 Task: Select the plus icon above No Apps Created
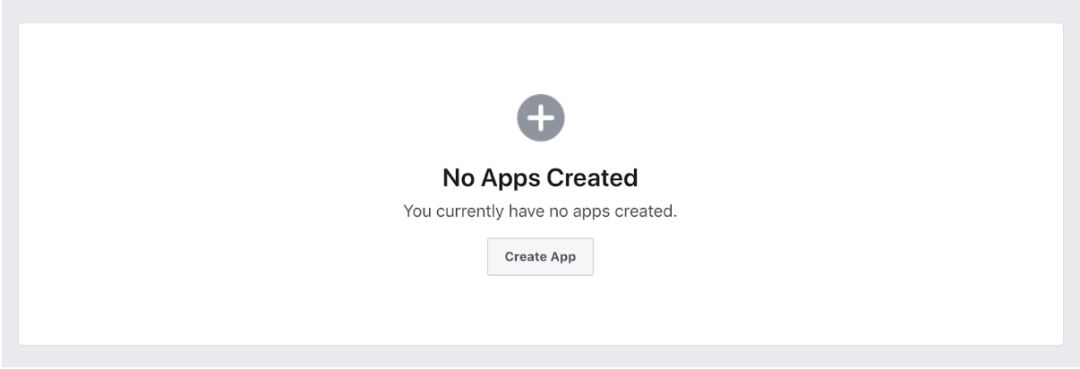(x=541, y=118)
